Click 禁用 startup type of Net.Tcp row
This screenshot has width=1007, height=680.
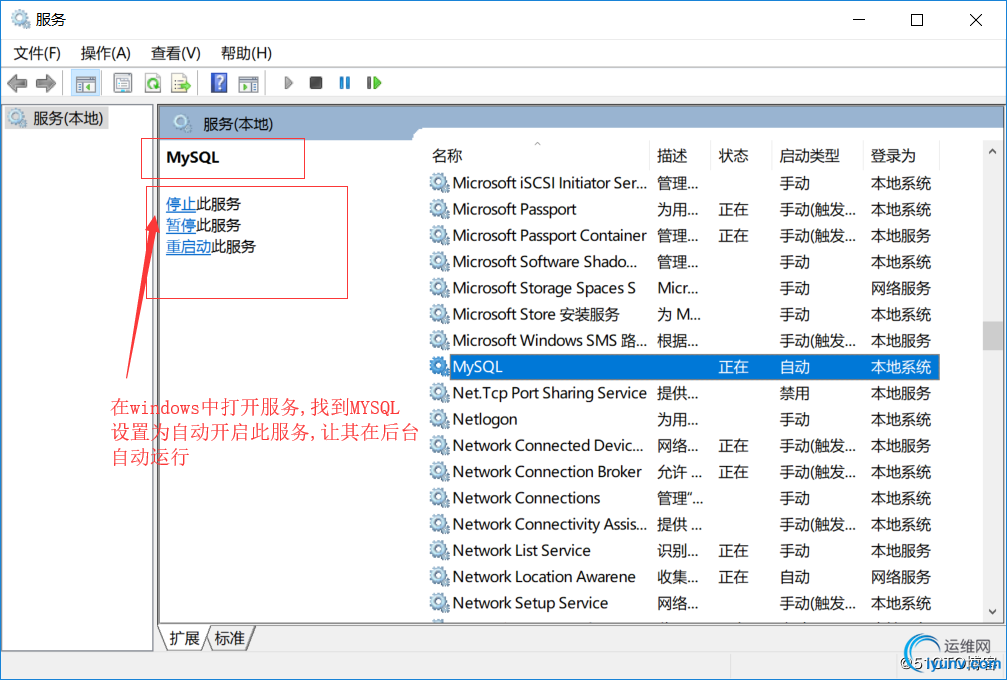click(x=794, y=394)
